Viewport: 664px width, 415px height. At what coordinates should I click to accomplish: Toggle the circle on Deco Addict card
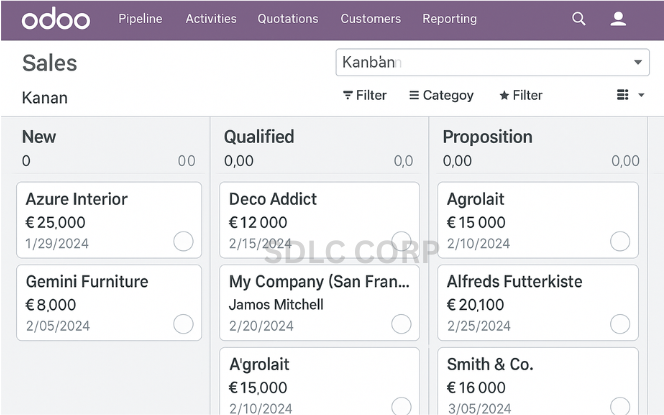(401, 241)
